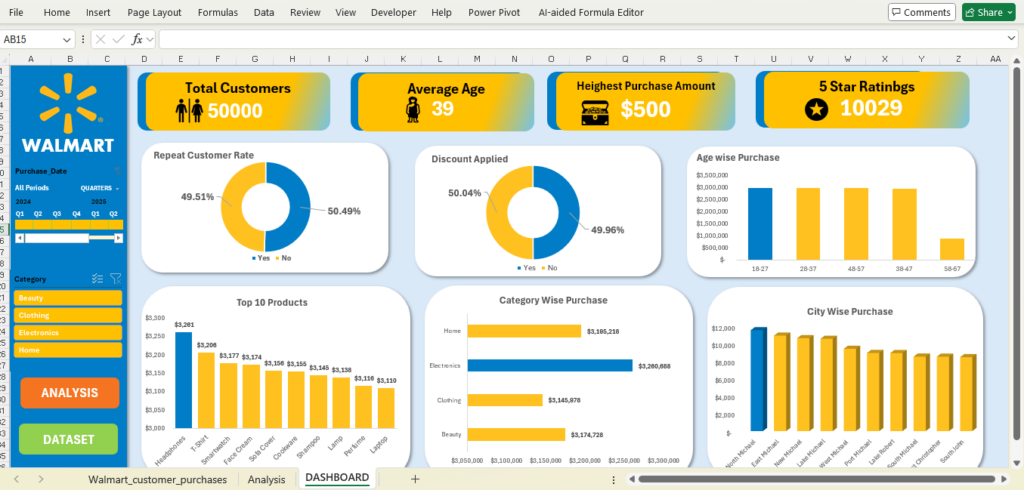Click the 18-27 bar in Age wise Purchase
The image size is (1024, 490).
click(760, 224)
